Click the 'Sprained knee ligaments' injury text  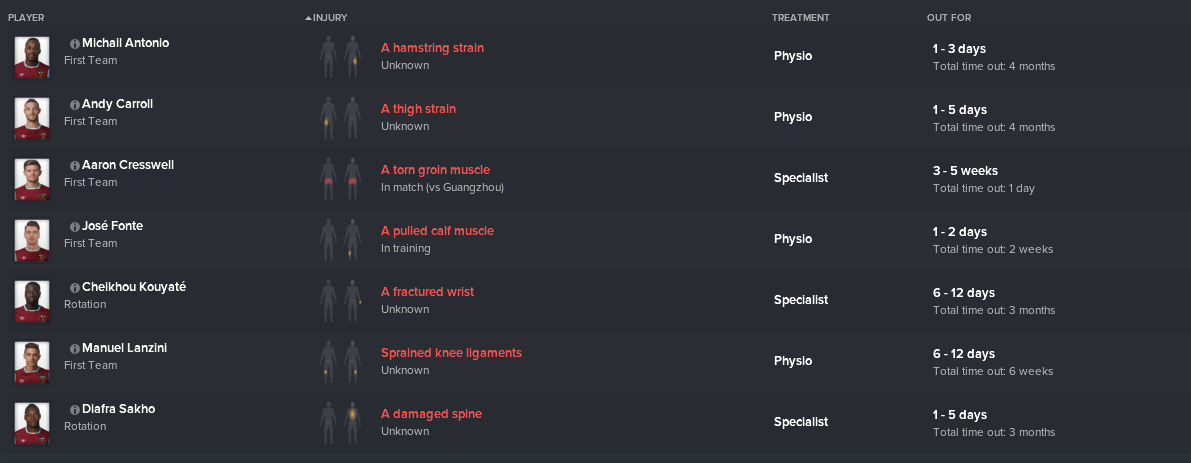[x=451, y=353]
